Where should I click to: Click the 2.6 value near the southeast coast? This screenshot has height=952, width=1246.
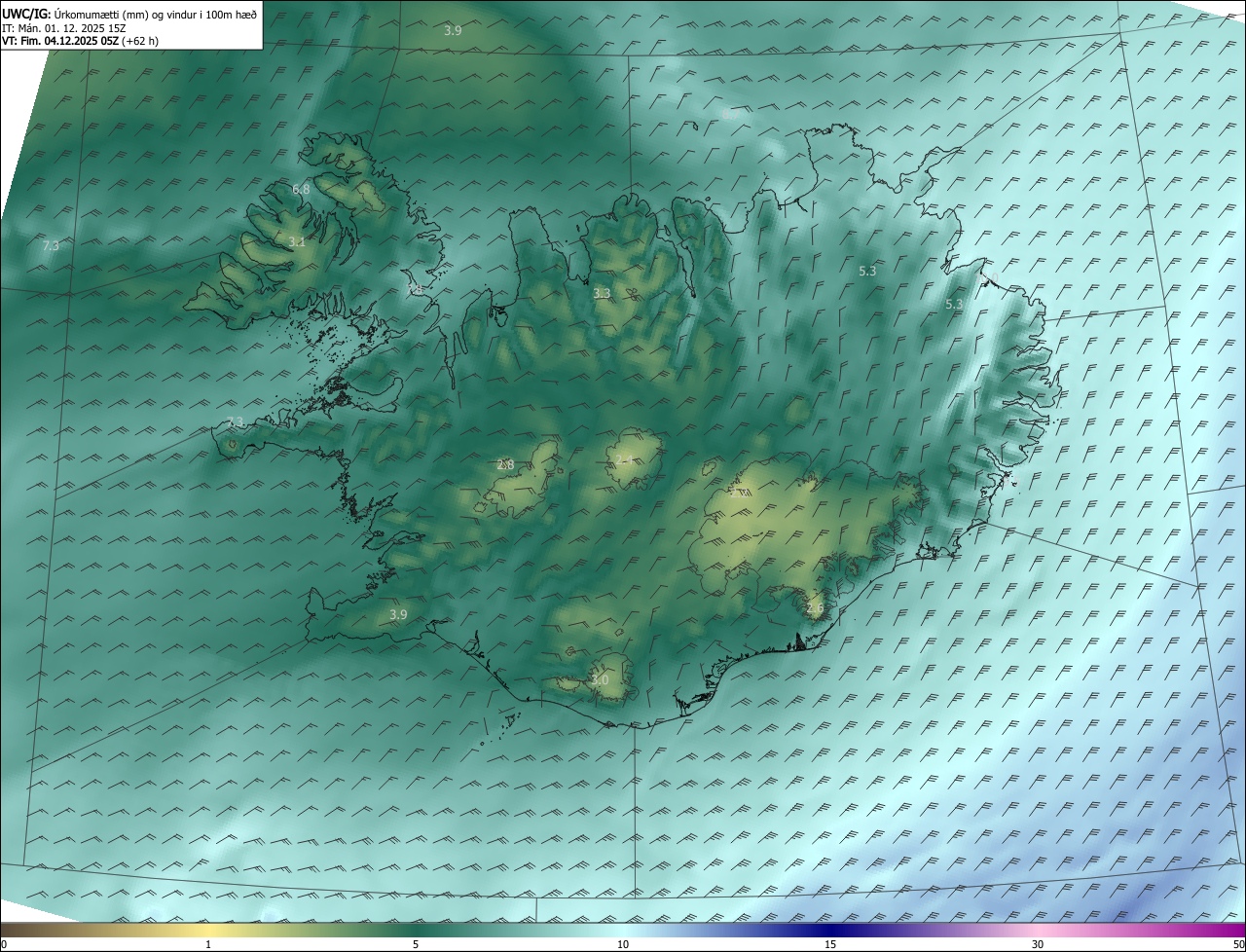(x=815, y=608)
